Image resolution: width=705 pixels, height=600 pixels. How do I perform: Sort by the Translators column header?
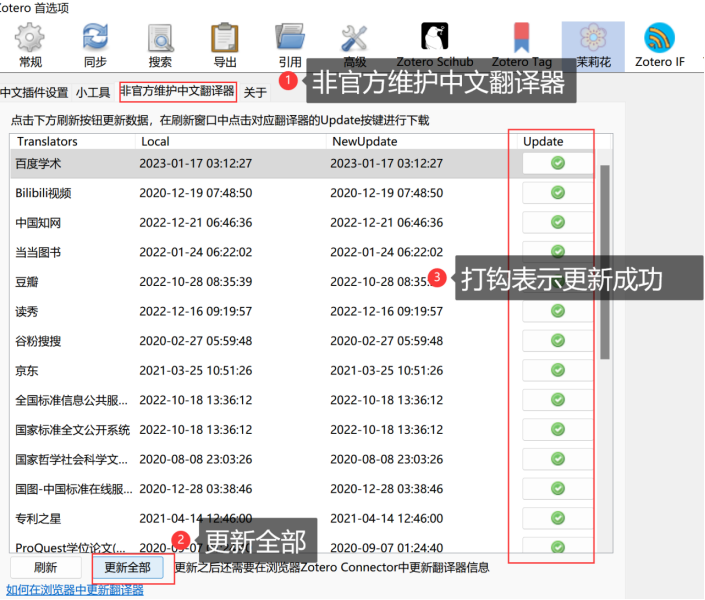72,141
